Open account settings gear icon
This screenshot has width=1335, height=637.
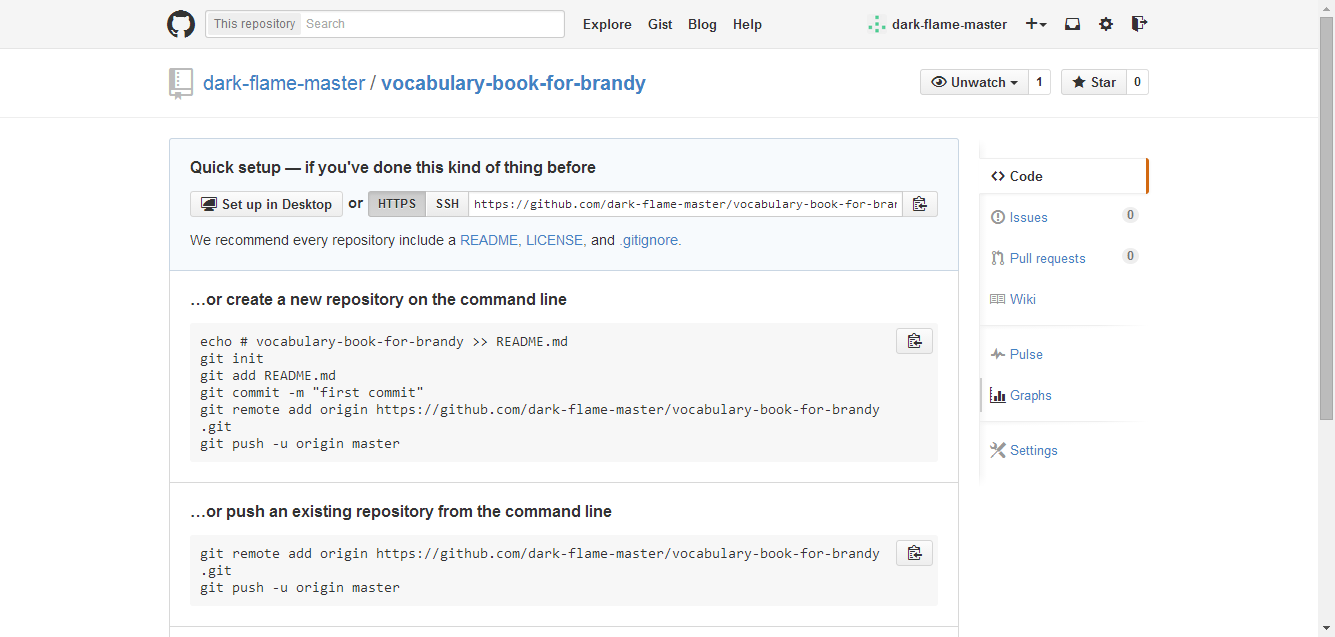coord(1106,24)
